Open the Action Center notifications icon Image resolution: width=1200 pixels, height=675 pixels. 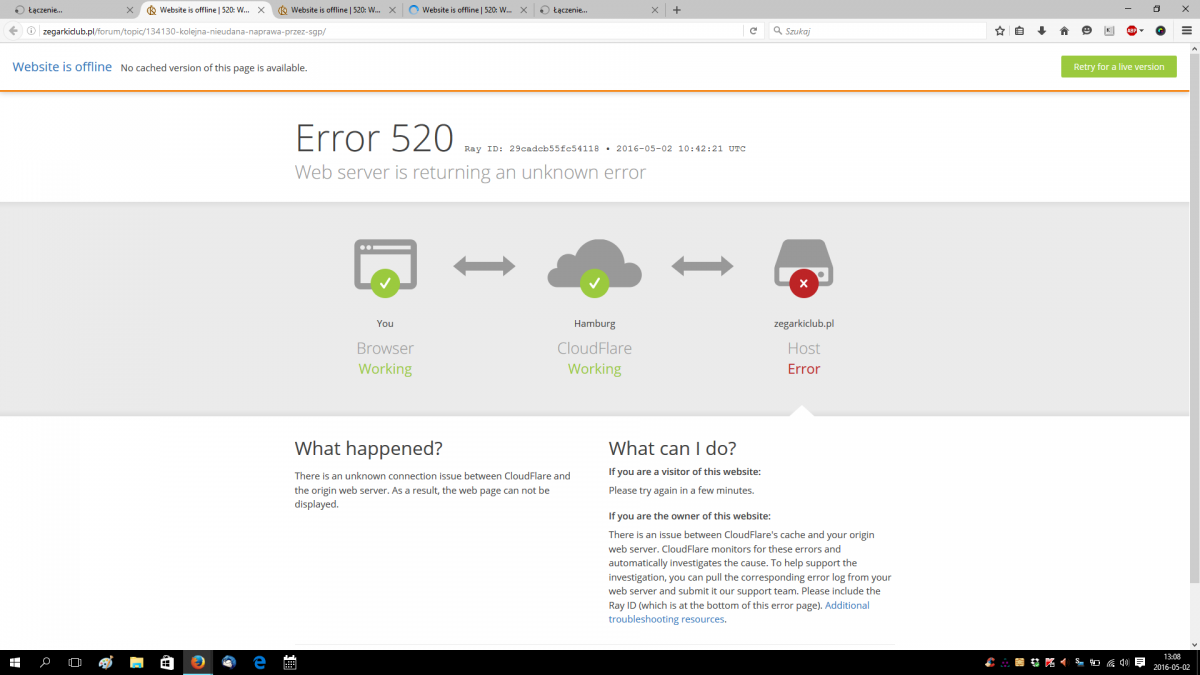1141,662
